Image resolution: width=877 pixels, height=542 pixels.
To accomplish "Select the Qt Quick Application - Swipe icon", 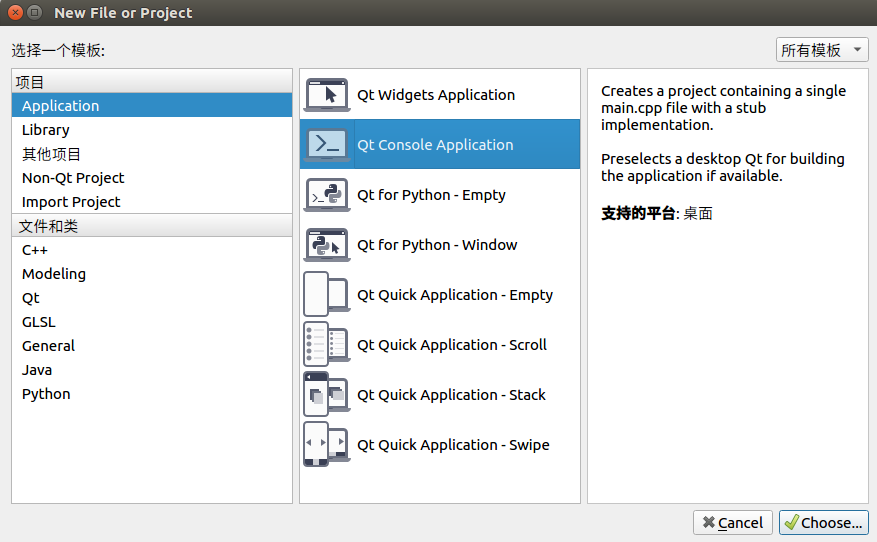I will (x=327, y=445).
